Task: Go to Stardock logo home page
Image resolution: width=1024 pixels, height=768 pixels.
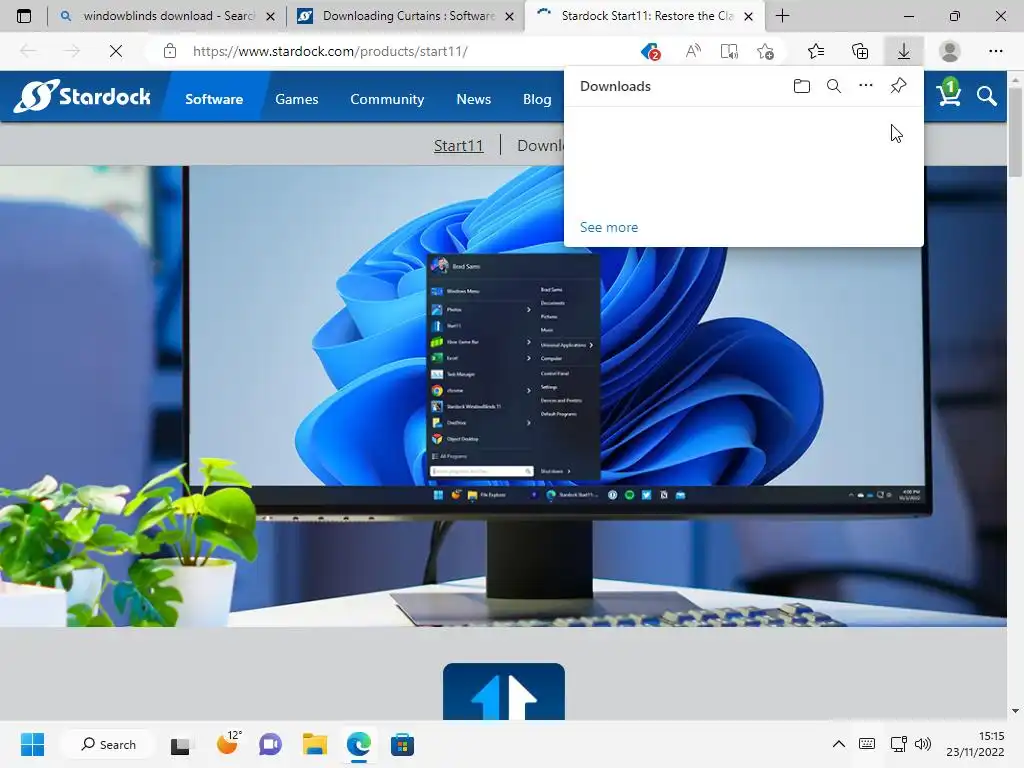Action: click(82, 97)
